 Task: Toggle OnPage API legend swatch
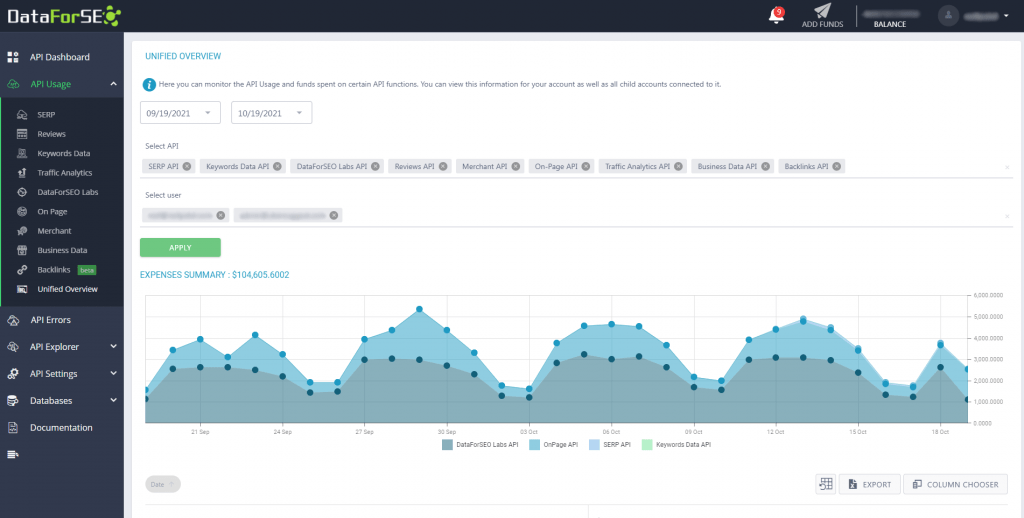[534, 445]
